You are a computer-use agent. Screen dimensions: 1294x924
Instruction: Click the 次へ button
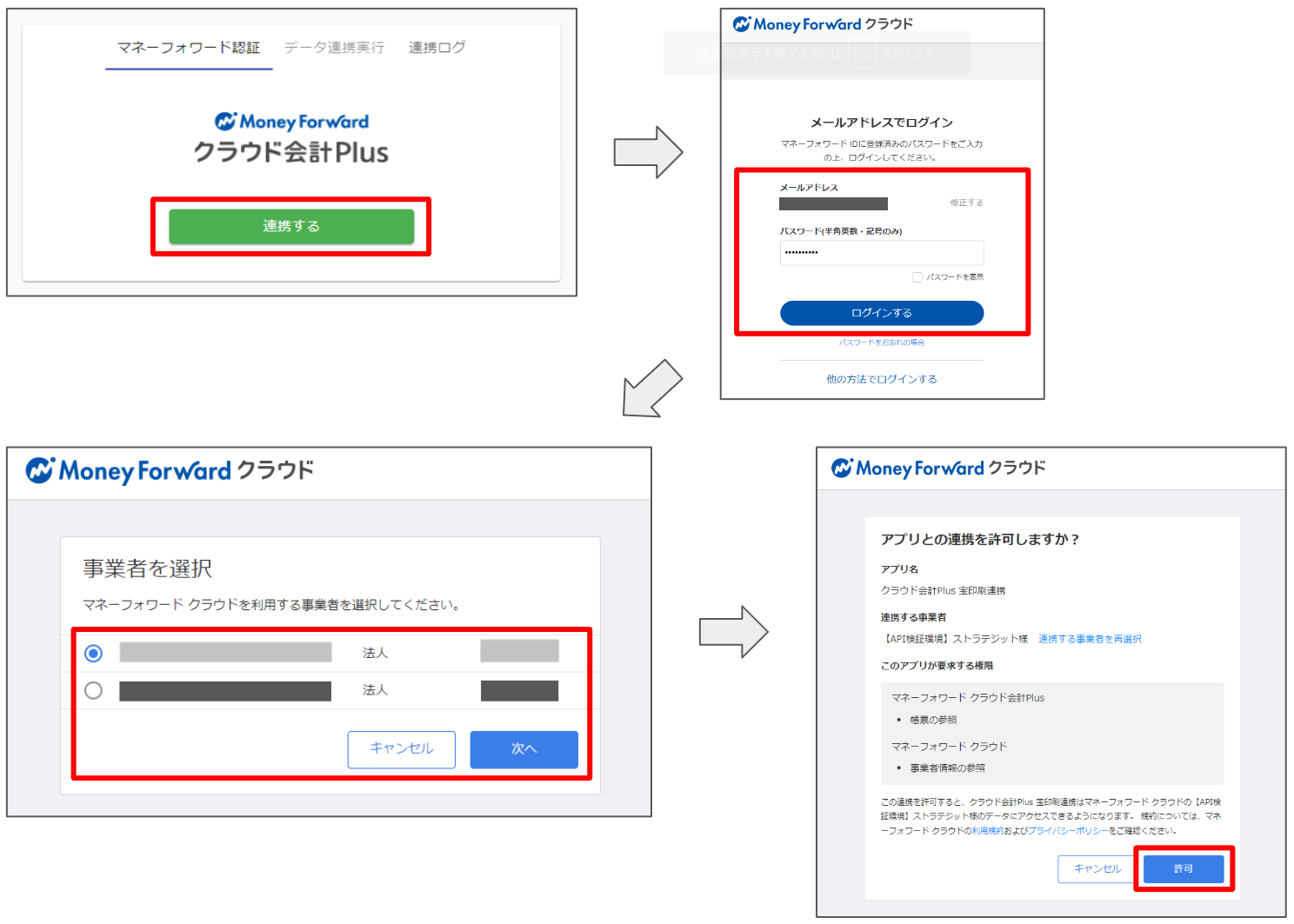[x=524, y=749]
